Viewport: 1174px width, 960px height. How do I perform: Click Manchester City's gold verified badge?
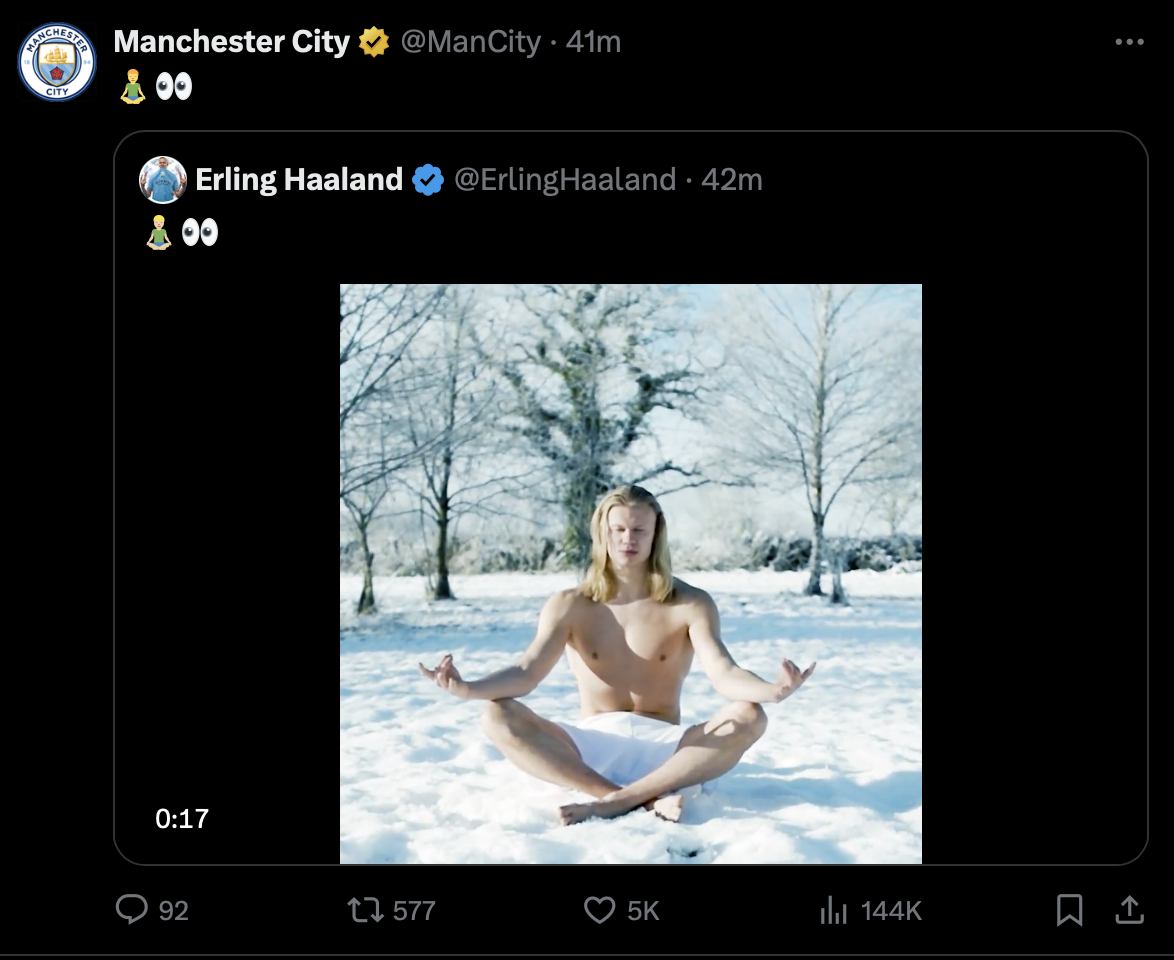tap(372, 42)
